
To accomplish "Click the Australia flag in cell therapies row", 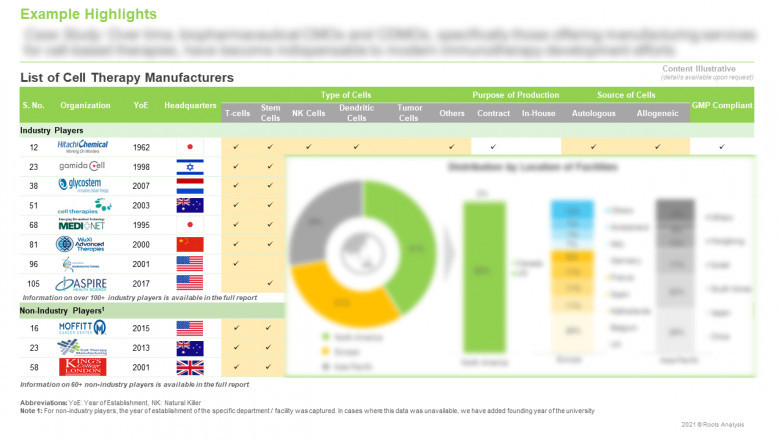I will 190,205.
